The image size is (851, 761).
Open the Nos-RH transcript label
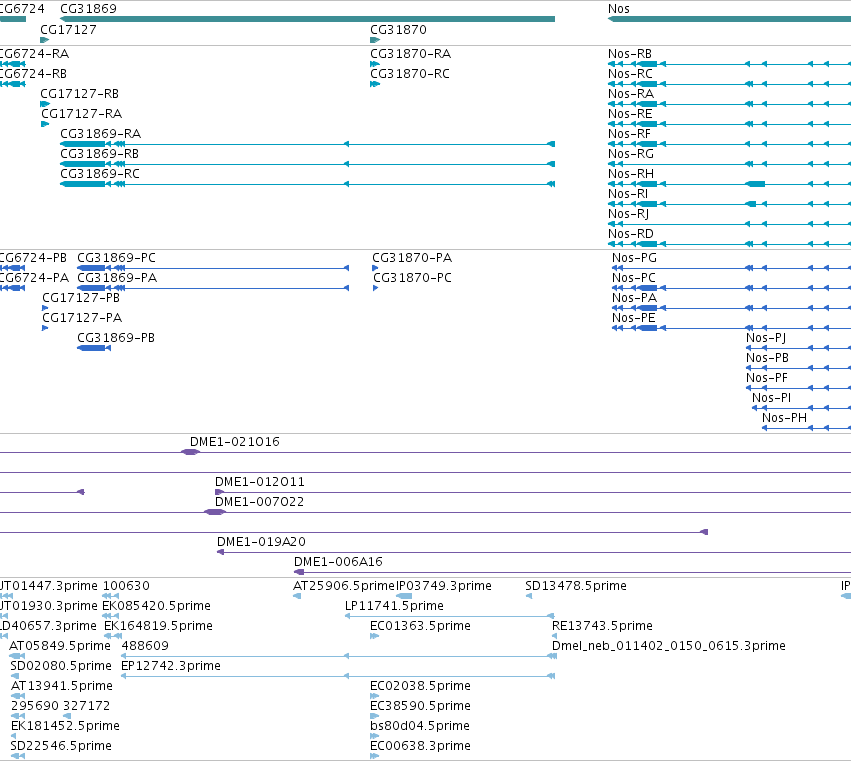631,174
